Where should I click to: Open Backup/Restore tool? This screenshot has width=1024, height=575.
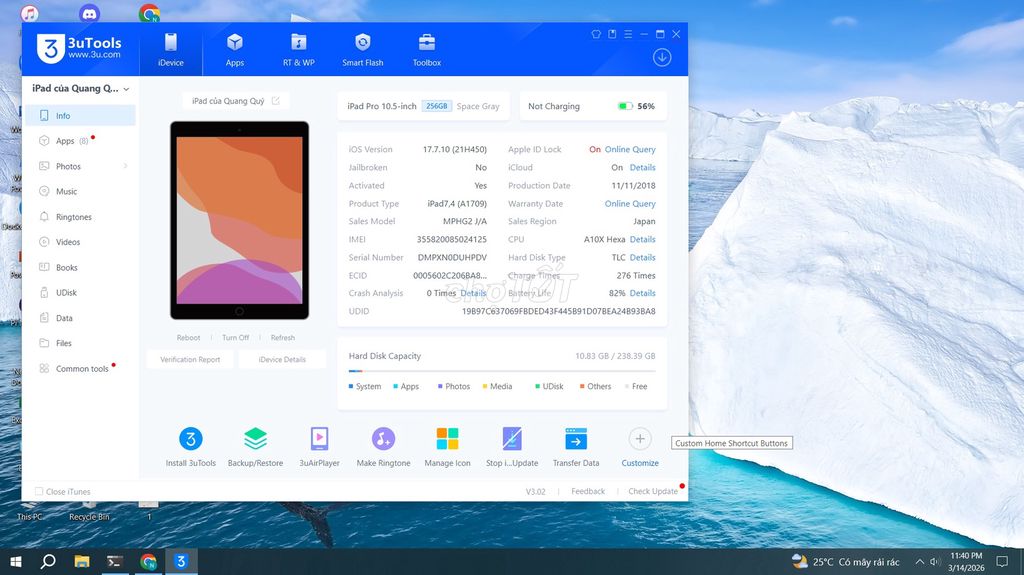[255, 447]
